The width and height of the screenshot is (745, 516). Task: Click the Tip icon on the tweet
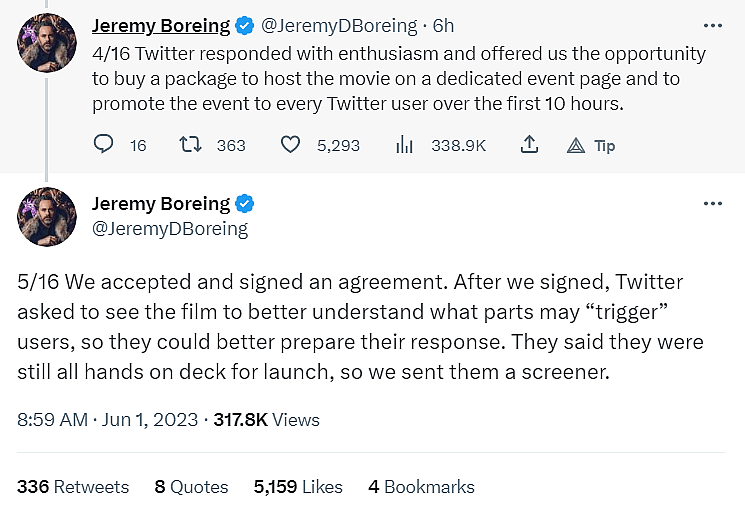(576, 145)
